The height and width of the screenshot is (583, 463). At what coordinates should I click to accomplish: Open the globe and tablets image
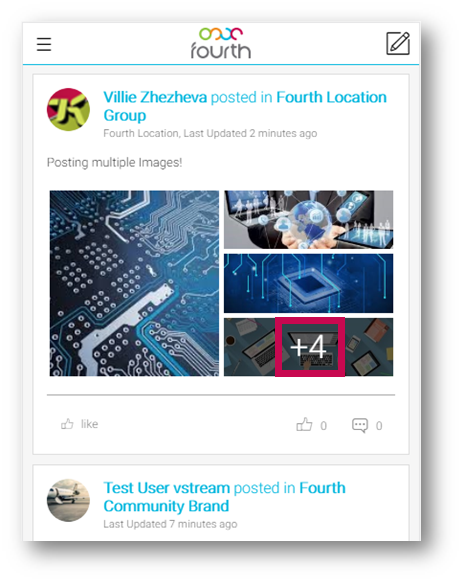coord(308,219)
